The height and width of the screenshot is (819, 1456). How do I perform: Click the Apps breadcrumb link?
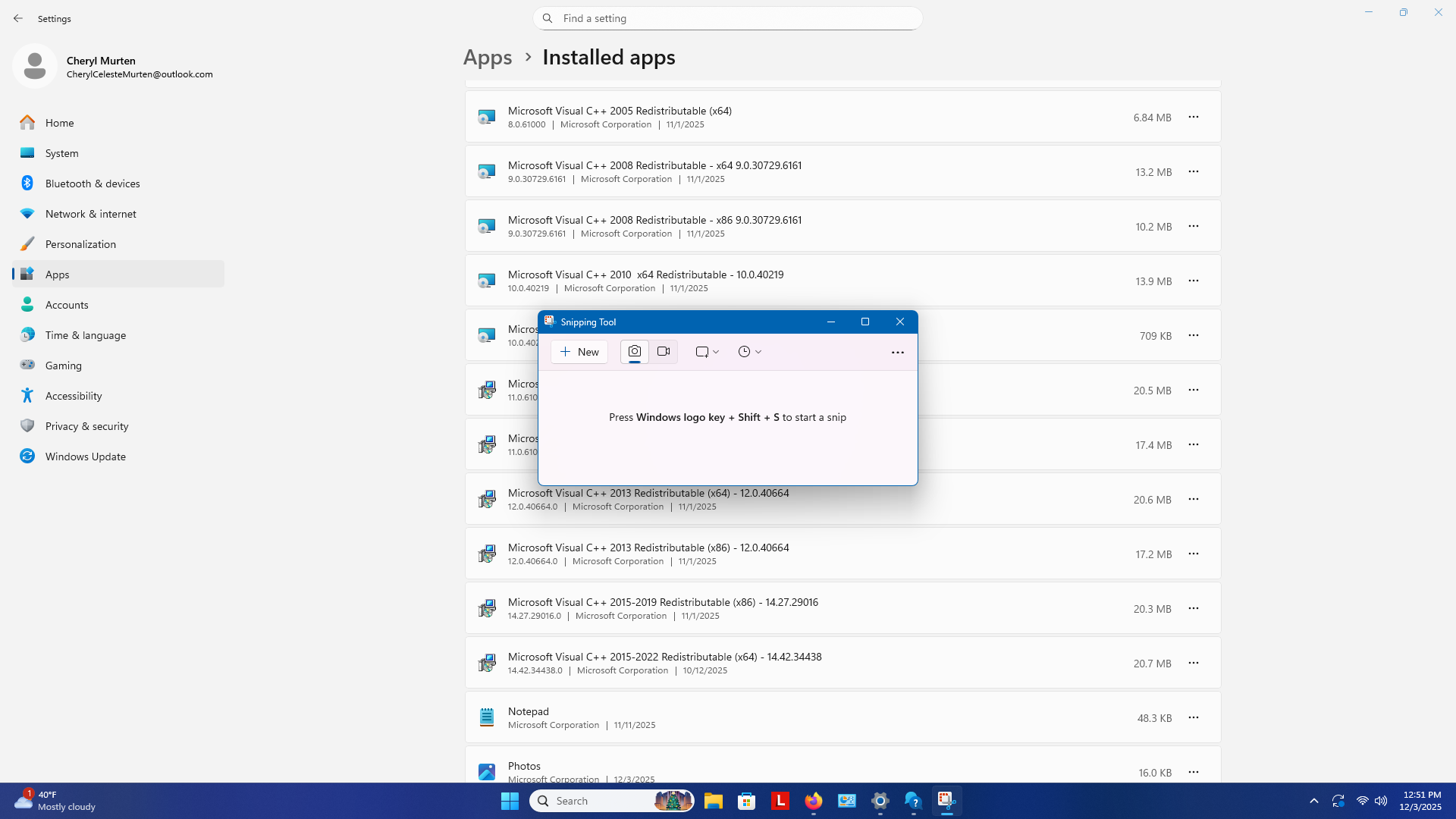click(488, 58)
